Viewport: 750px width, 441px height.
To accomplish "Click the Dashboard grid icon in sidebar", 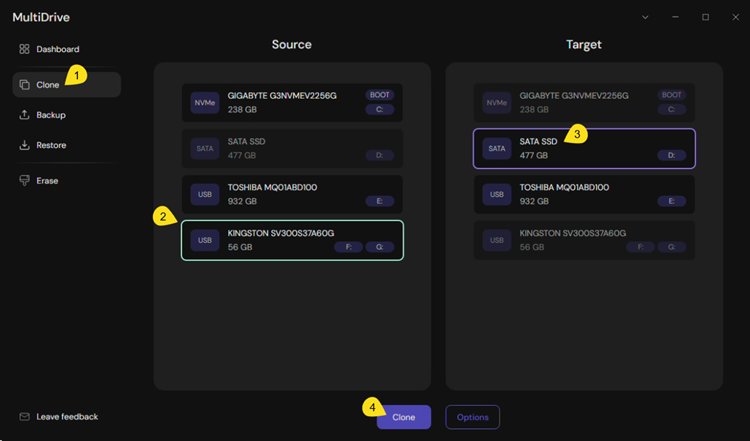I will 25,49.
